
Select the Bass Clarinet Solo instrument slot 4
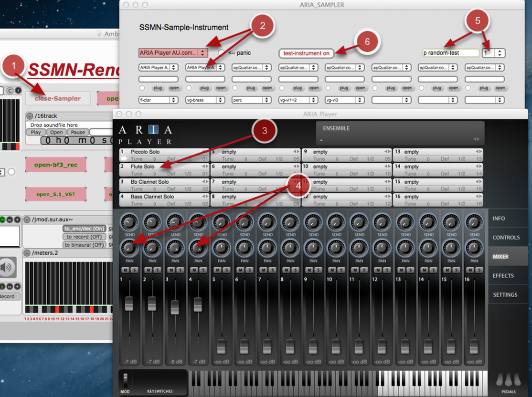pos(164,200)
